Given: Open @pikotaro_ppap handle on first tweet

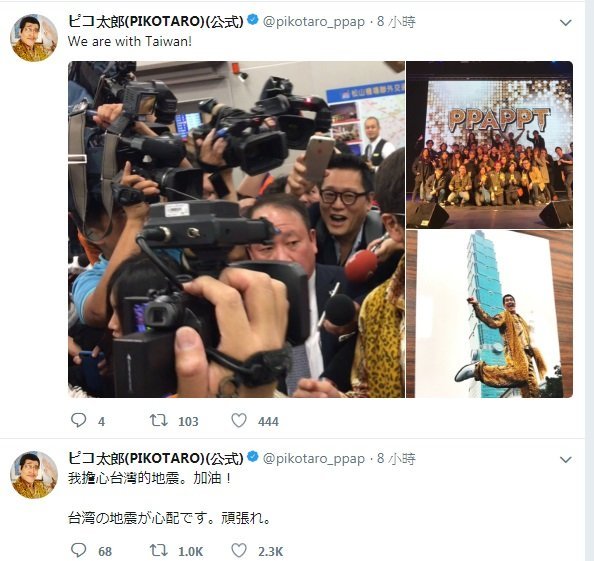Looking at the screenshot, I should pyautogui.click(x=314, y=22).
